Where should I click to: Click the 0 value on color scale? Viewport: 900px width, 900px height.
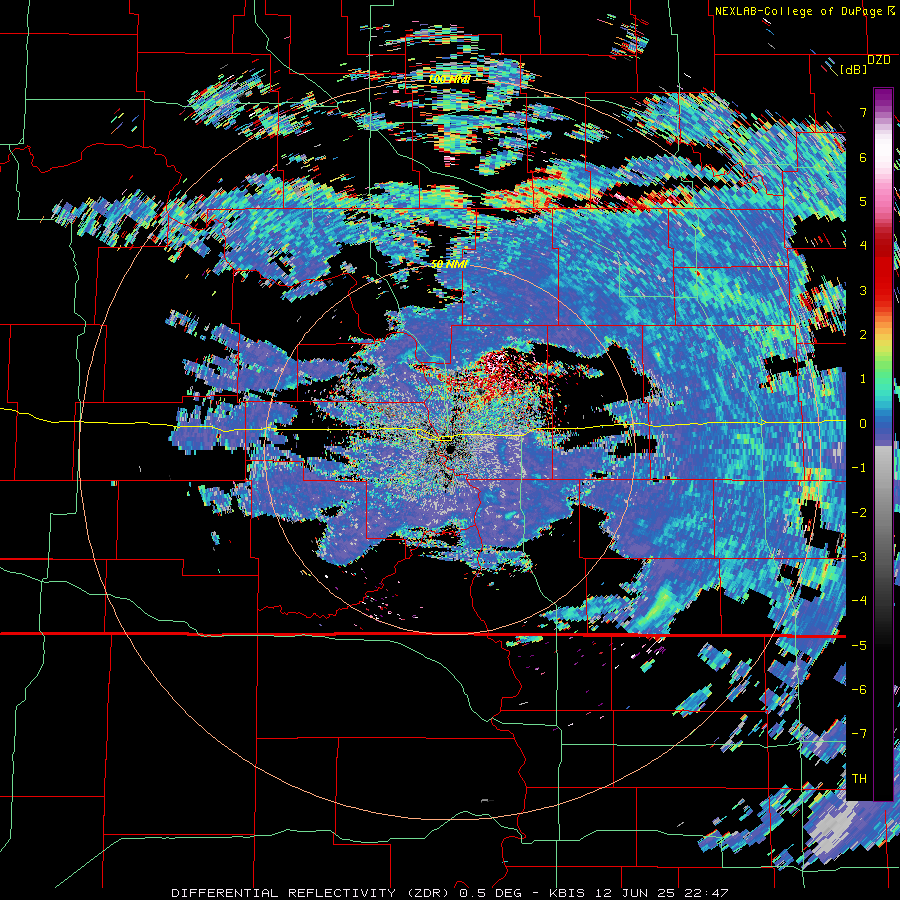(863, 424)
